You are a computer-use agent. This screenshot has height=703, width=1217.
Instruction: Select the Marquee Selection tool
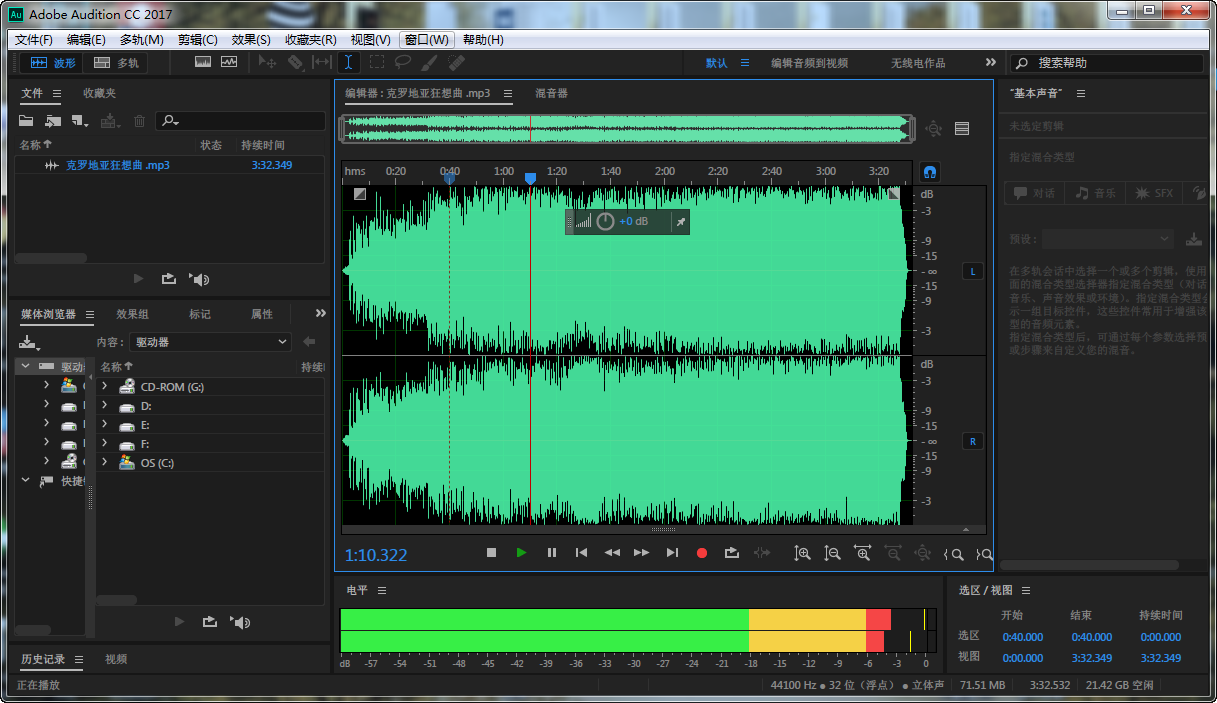click(377, 62)
